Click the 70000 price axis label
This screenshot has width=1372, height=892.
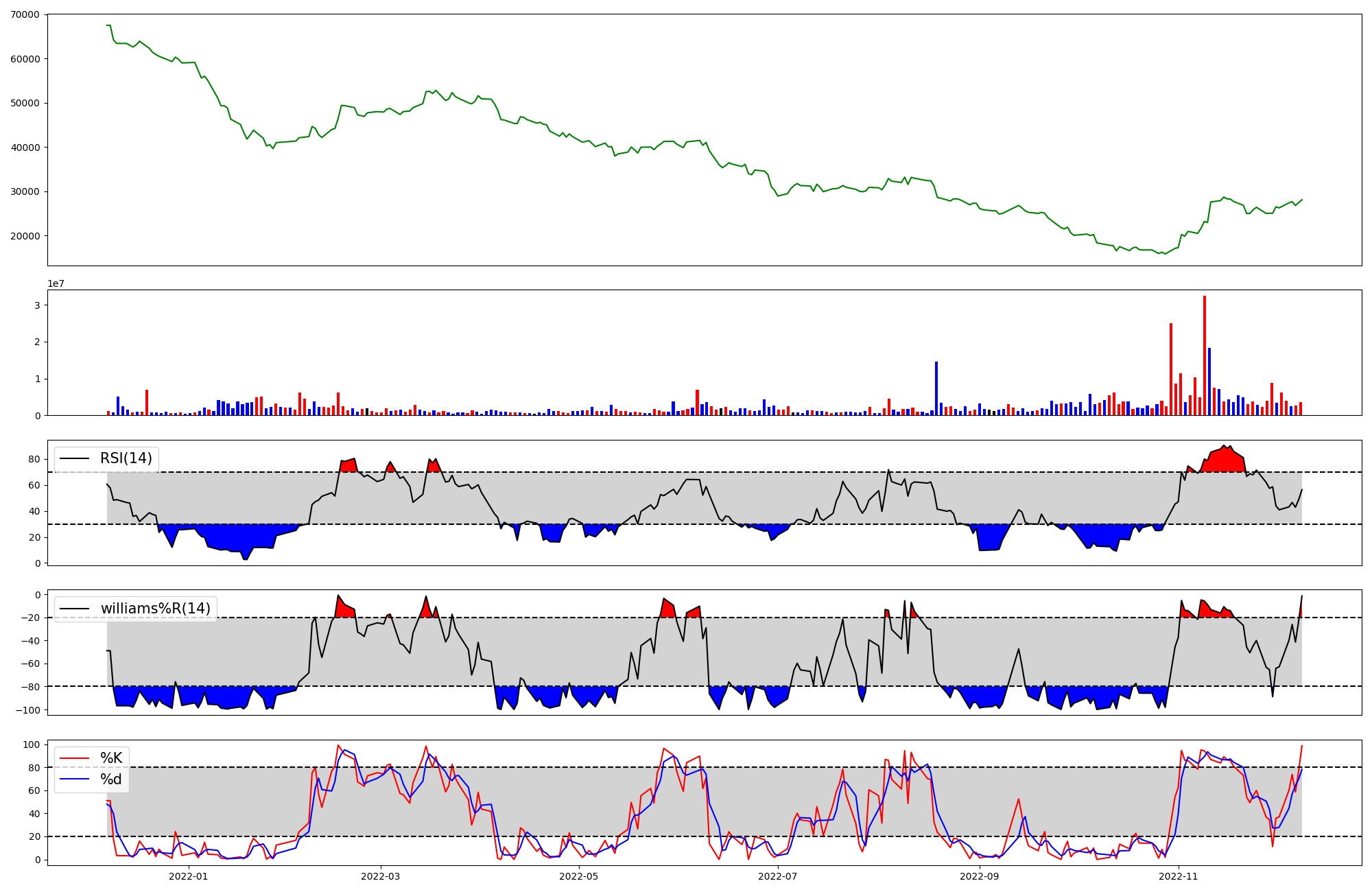point(26,14)
